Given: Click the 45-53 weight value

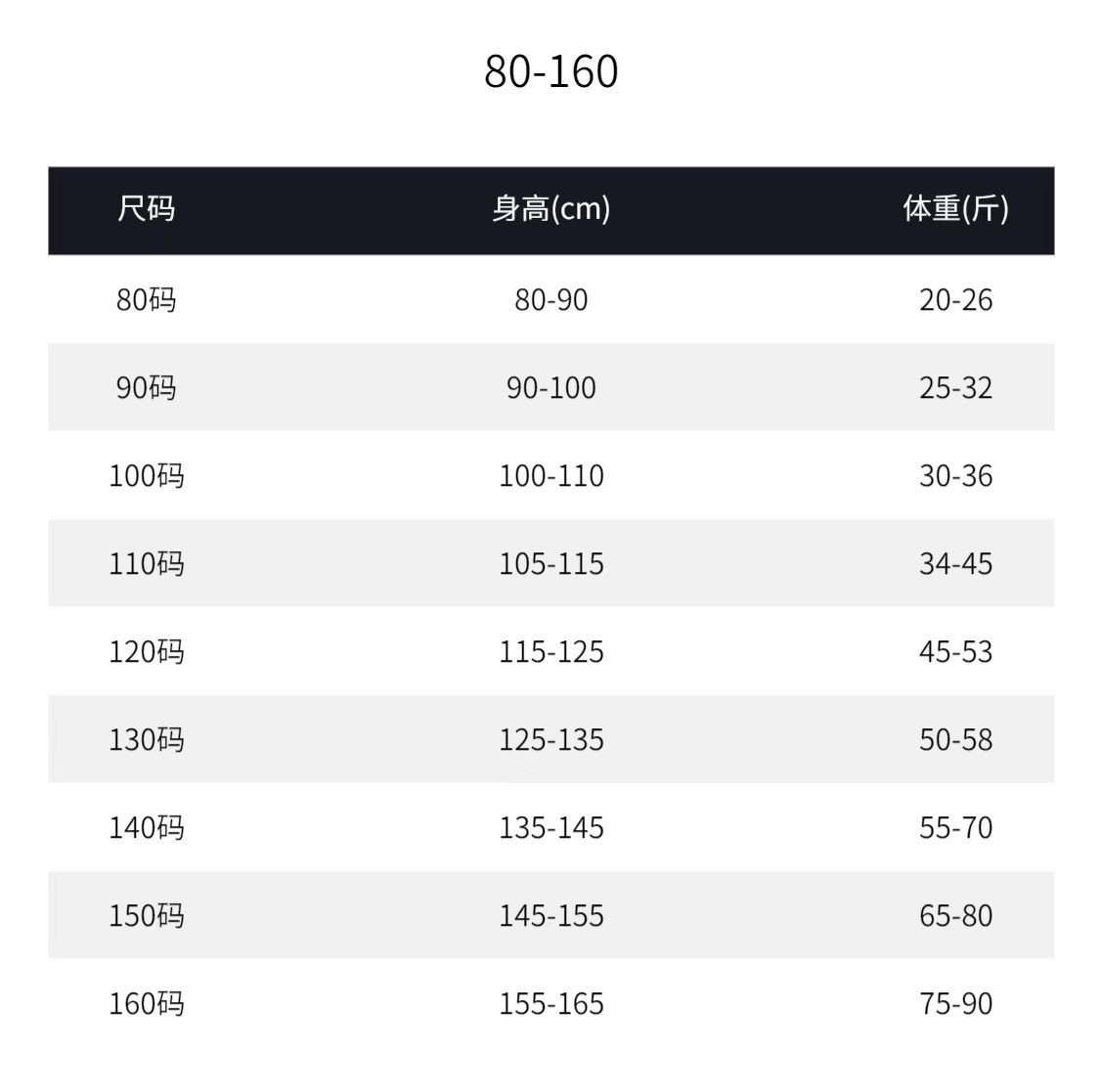Looking at the screenshot, I should (955, 651).
